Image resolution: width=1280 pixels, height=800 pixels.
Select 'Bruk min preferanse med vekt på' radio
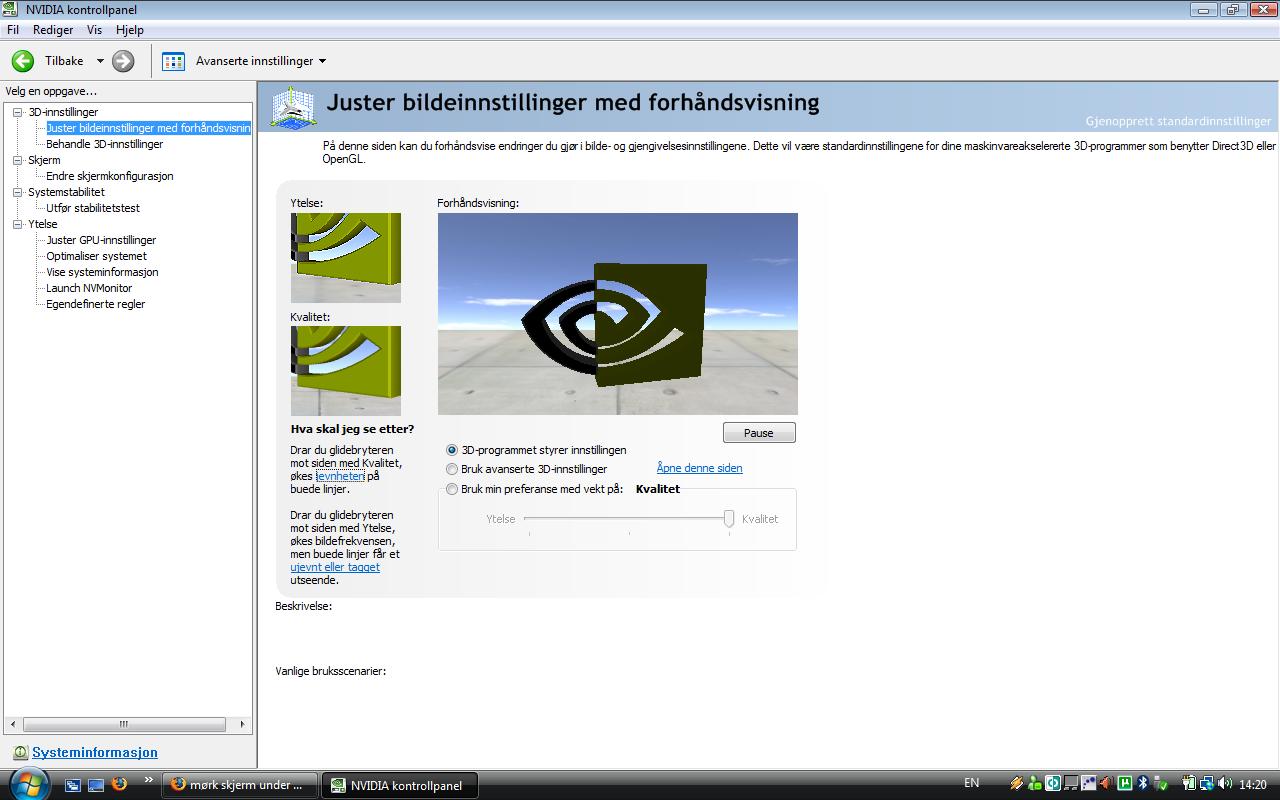(x=452, y=489)
